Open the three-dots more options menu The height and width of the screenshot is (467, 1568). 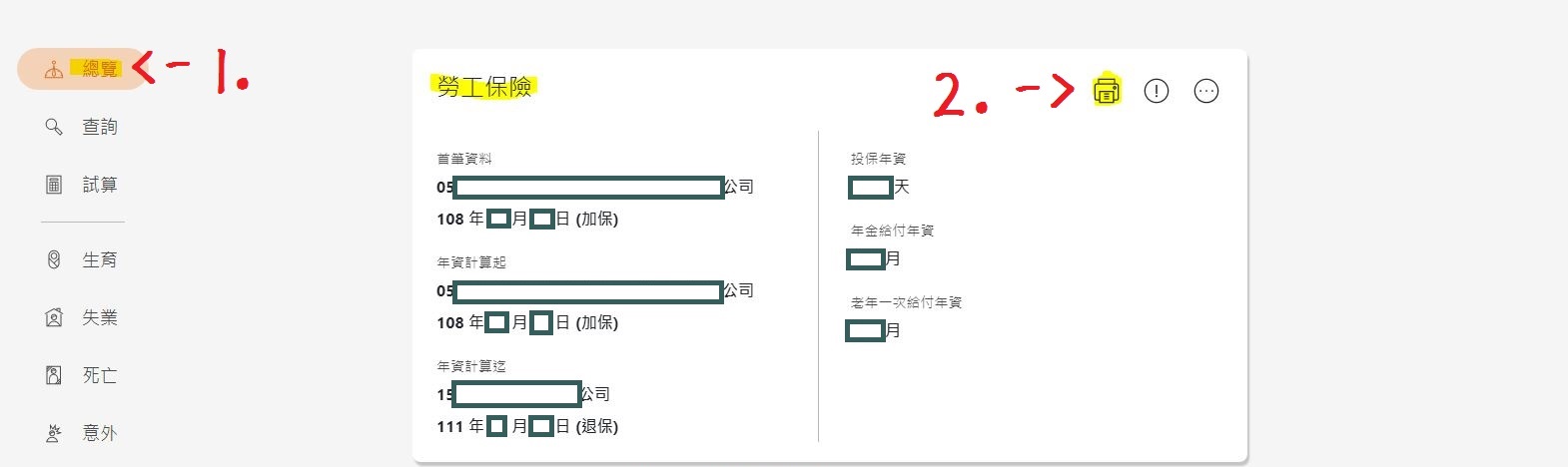[x=1206, y=91]
